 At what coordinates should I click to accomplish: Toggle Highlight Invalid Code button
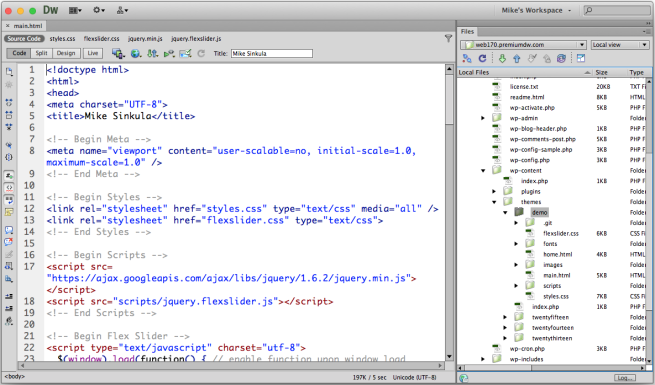[x=9, y=188]
